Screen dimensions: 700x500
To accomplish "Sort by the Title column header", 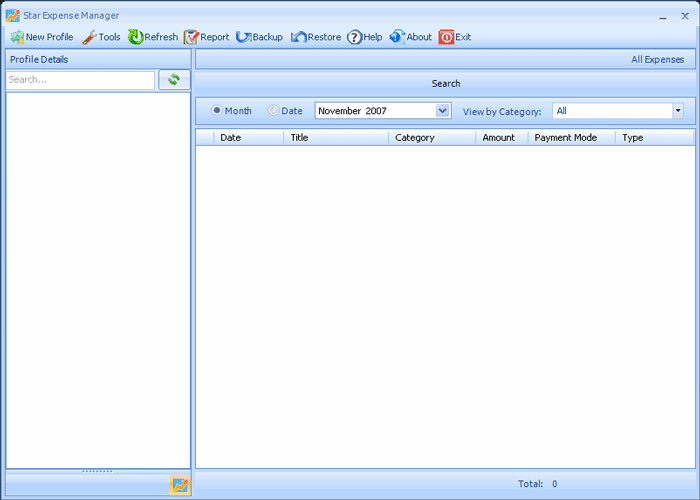I will point(336,138).
